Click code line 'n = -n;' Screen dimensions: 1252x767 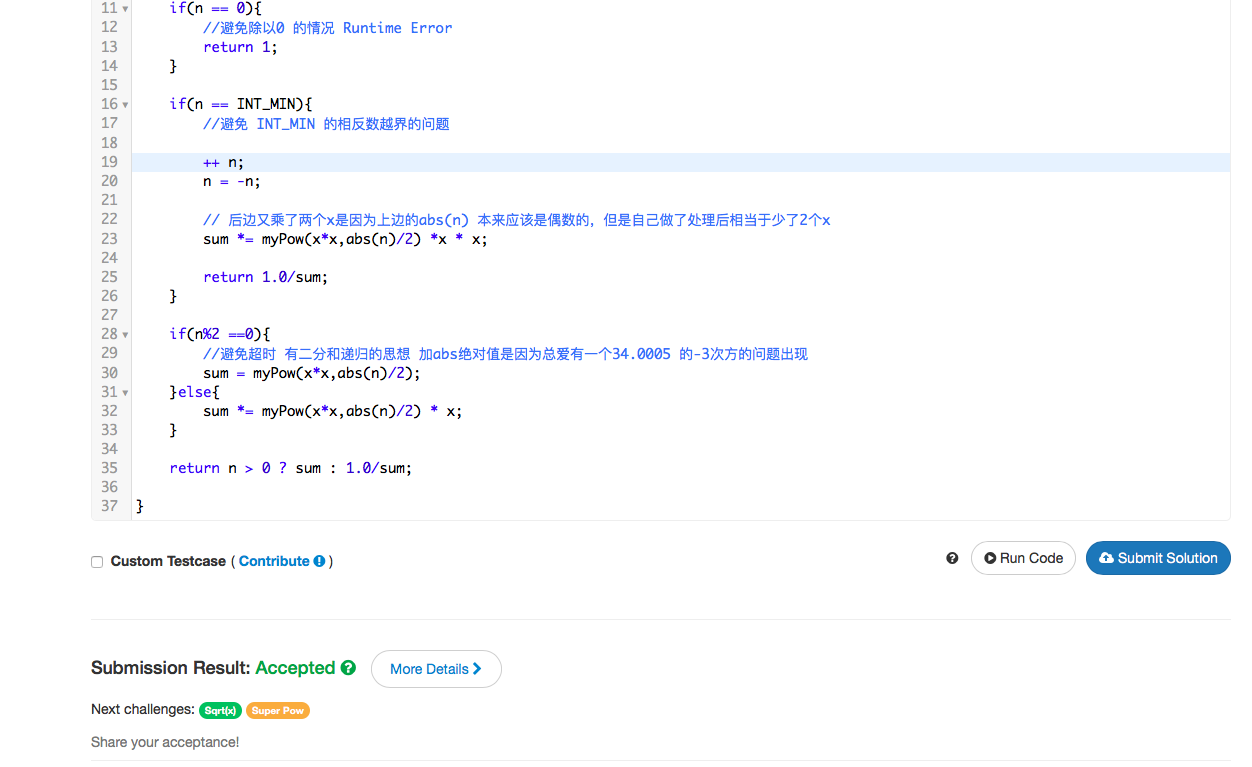(x=232, y=181)
